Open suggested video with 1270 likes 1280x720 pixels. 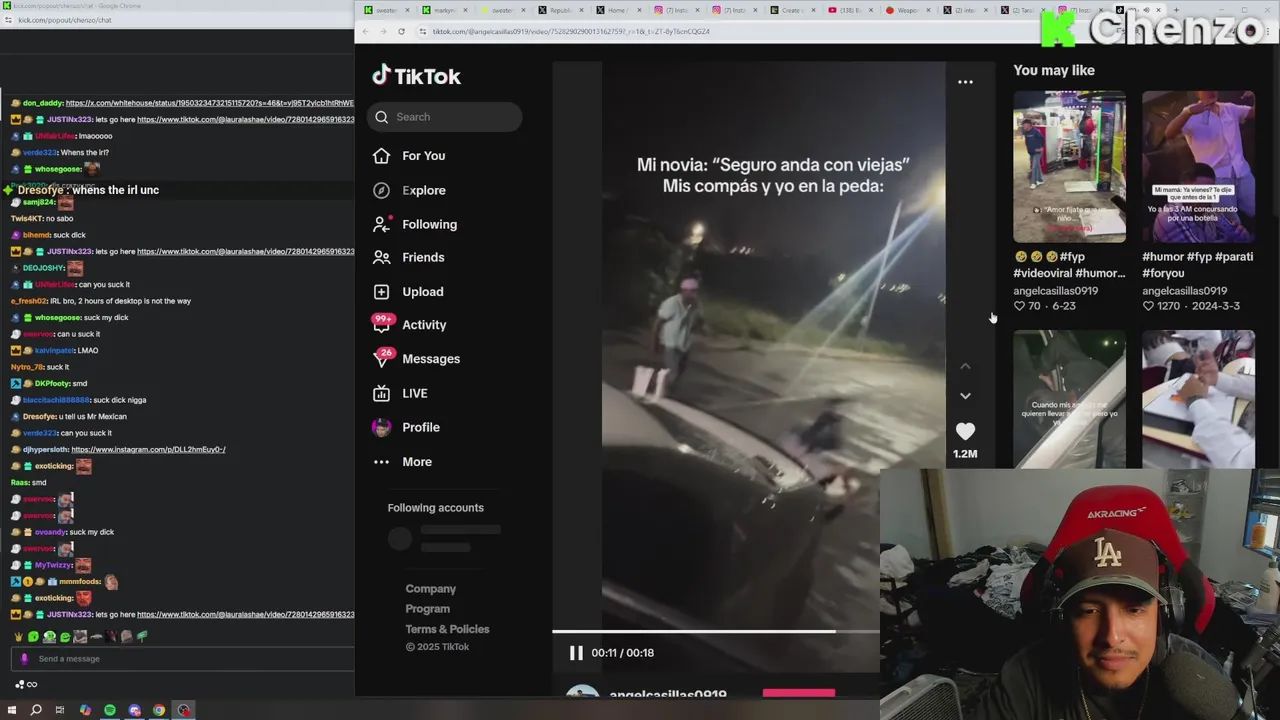coord(1198,167)
